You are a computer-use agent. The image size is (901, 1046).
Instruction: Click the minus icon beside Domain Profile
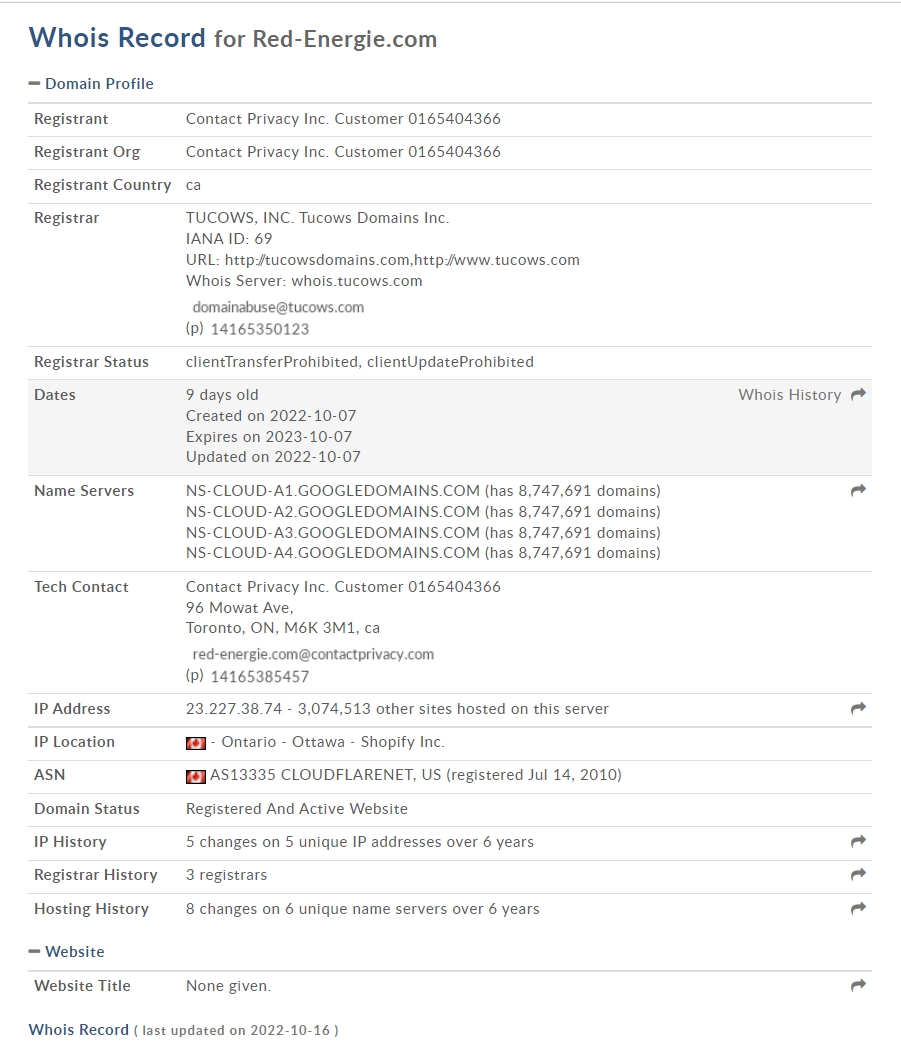click(34, 83)
